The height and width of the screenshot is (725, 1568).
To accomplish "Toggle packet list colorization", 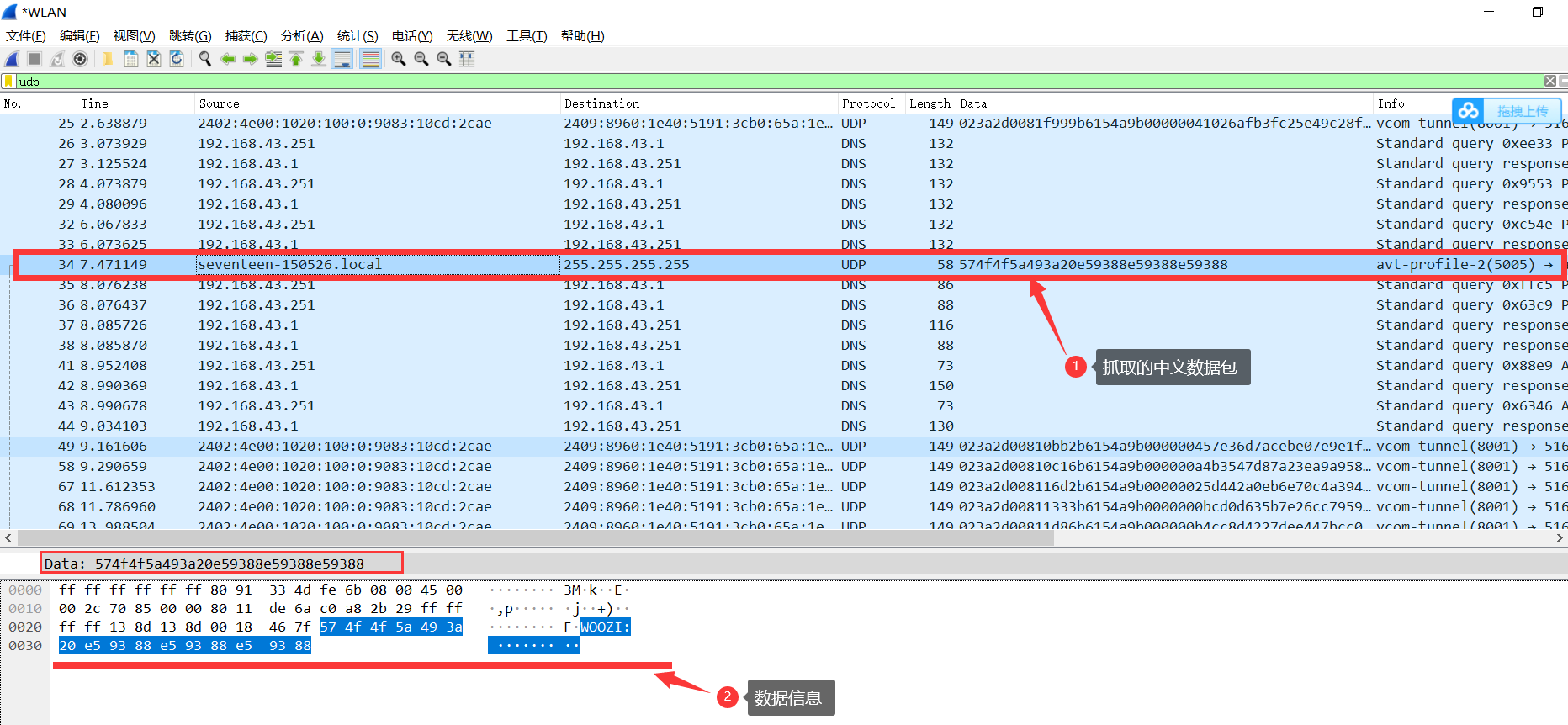I will (x=370, y=59).
